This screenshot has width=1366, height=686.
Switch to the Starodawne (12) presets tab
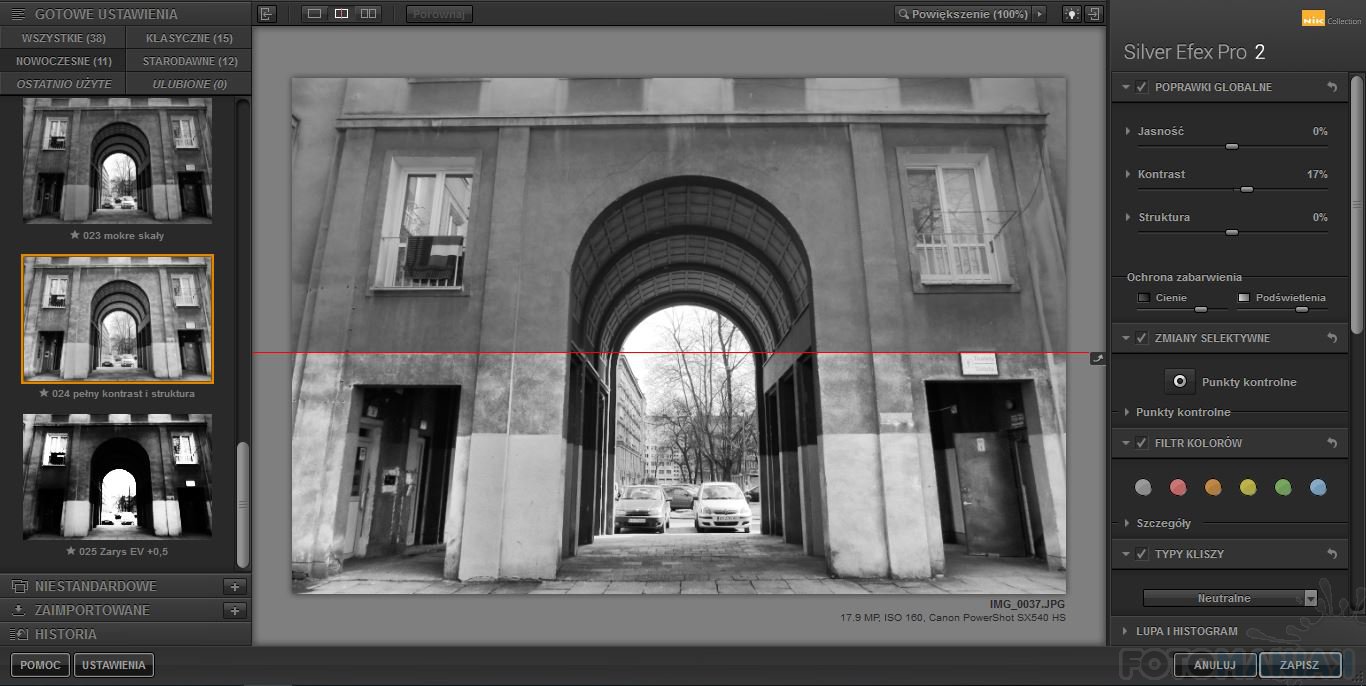click(189, 61)
